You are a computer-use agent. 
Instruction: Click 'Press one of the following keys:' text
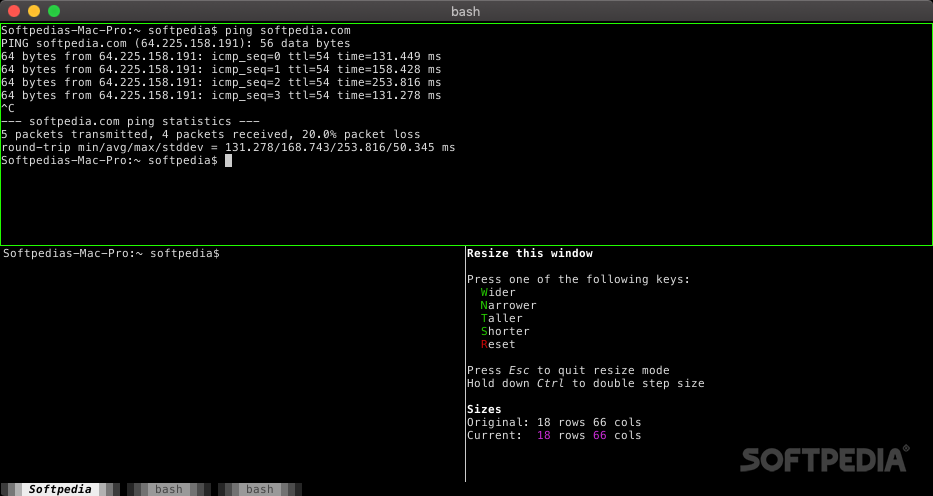pyautogui.click(x=578, y=279)
